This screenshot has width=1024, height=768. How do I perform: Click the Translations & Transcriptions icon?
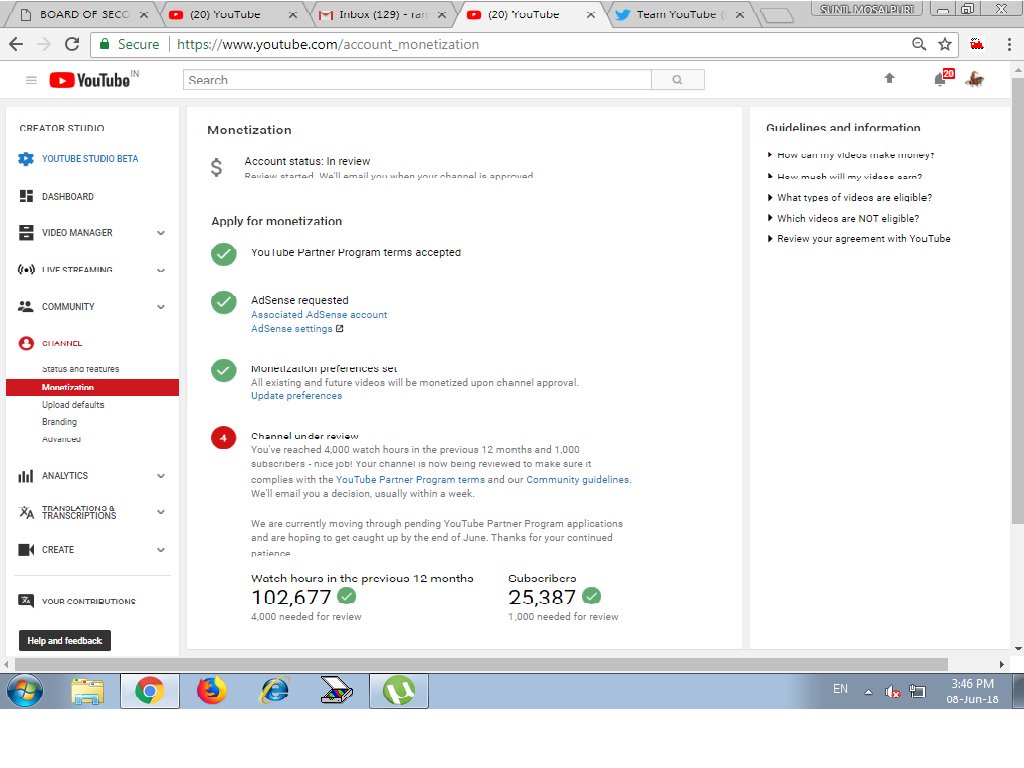click(26, 512)
